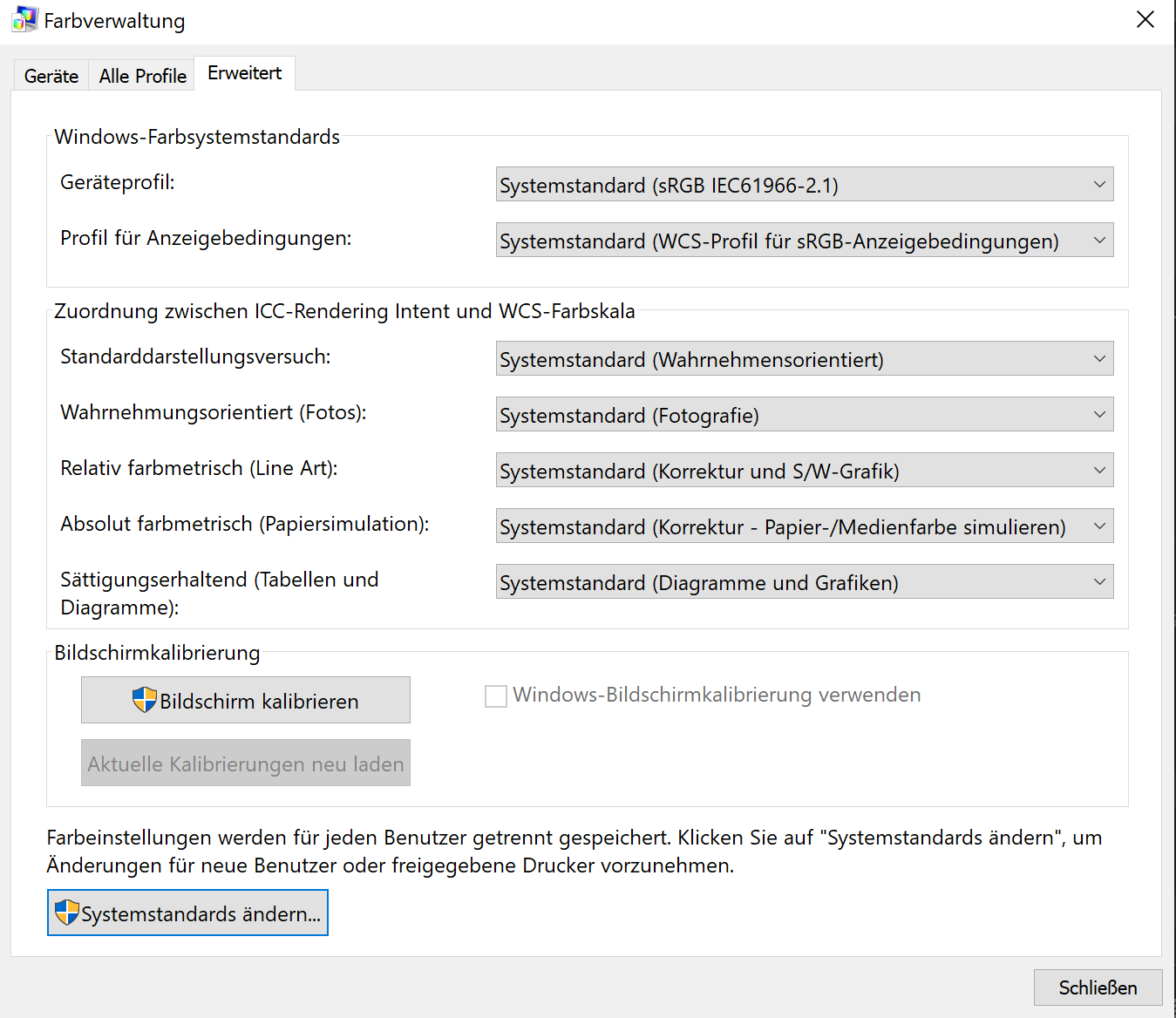1176x1018 pixels.
Task: Open the Geräteprofil dropdown
Action: coord(804,185)
